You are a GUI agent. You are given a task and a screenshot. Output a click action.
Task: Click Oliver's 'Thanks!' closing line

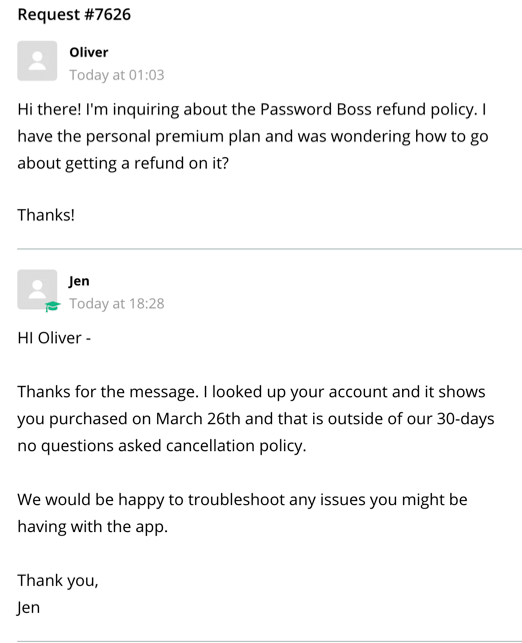[x=46, y=215]
